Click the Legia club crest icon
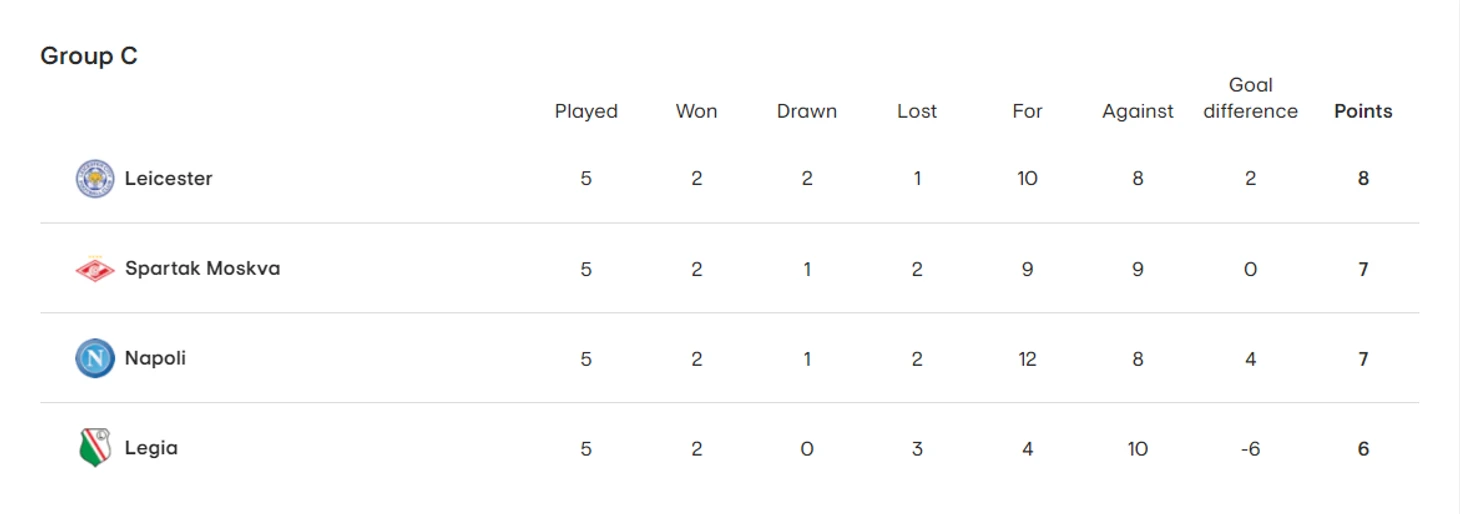The width and height of the screenshot is (1460, 514). click(x=95, y=448)
